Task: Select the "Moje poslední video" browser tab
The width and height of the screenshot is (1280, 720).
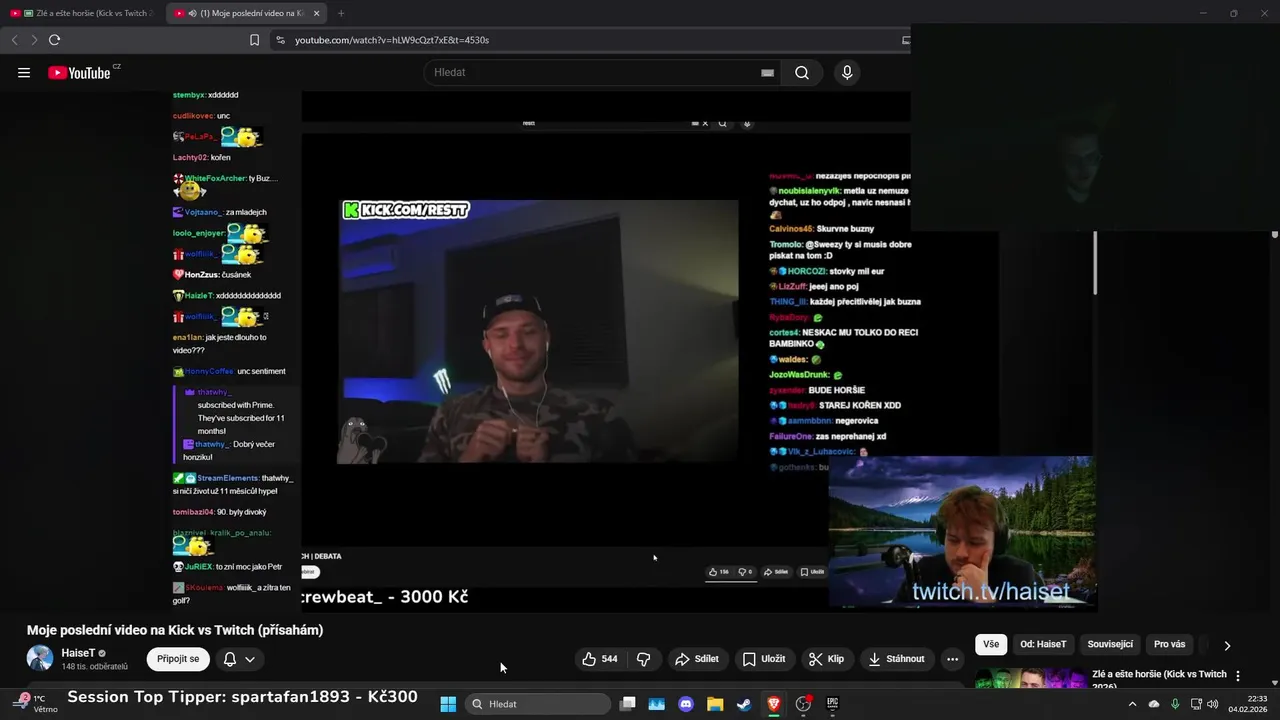Action: pyautogui.click(x=246, y=13)
